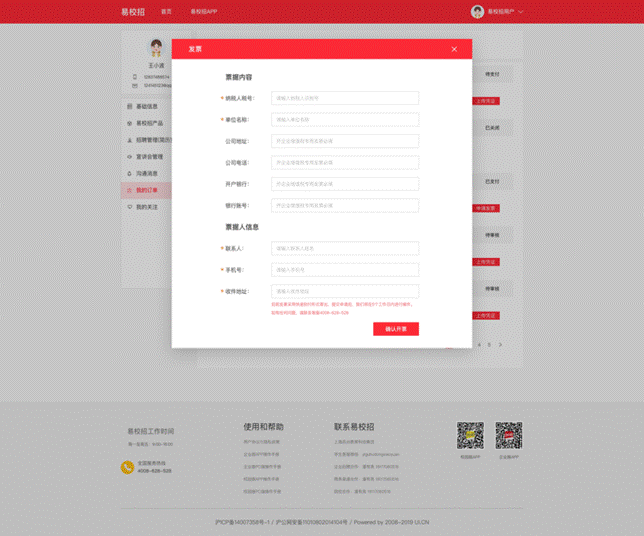Select the 手机号 input field

(x=345, y=270)
